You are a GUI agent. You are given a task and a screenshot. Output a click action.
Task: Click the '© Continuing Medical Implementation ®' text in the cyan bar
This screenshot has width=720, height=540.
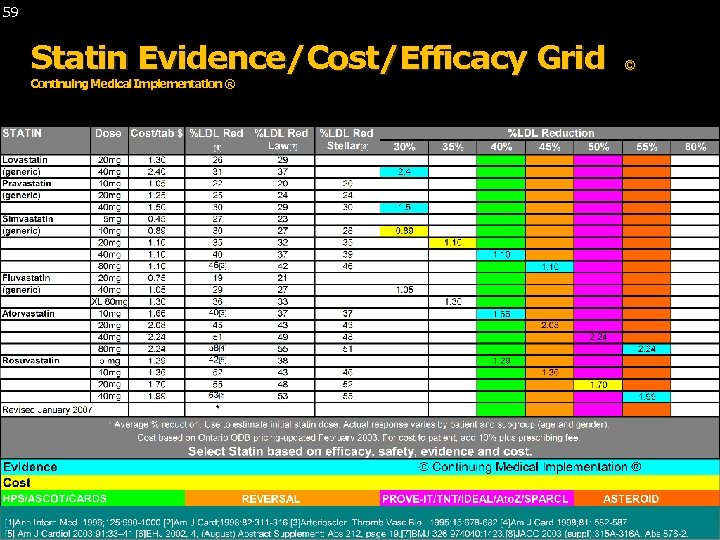(x=530, y=467)
